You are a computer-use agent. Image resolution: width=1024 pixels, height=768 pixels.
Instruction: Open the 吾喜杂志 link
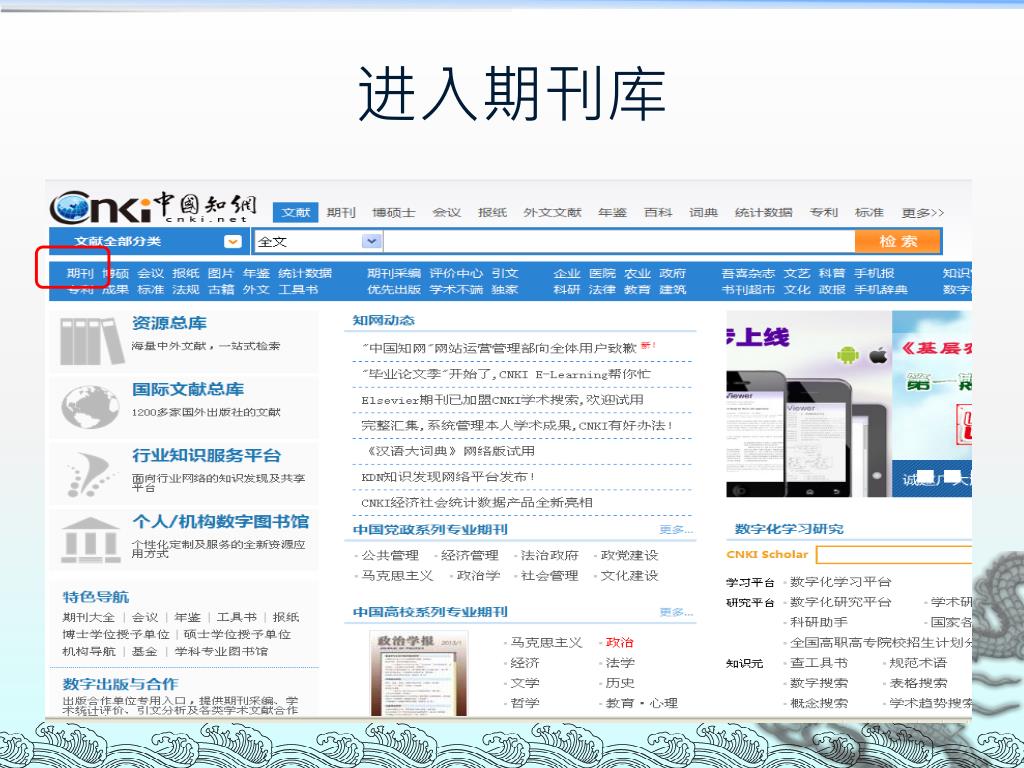point(748,273)
